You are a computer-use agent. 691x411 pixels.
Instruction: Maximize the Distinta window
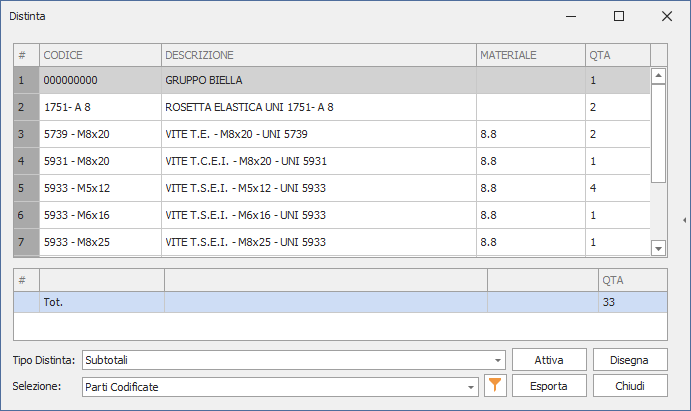click(x=619, y=16)
